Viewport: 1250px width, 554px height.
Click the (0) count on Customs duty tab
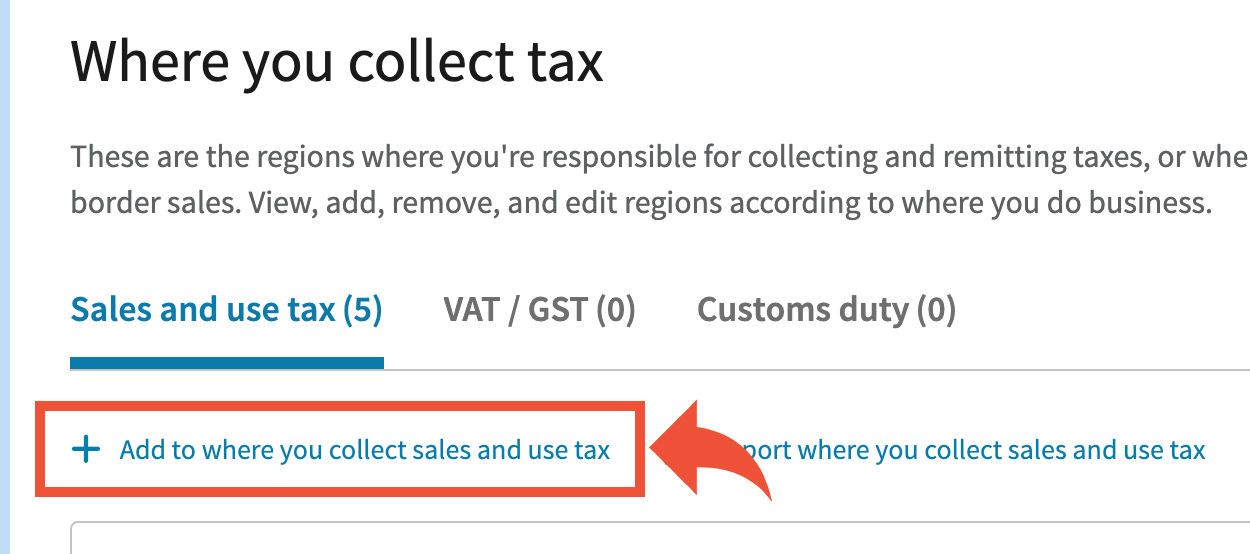936,310
